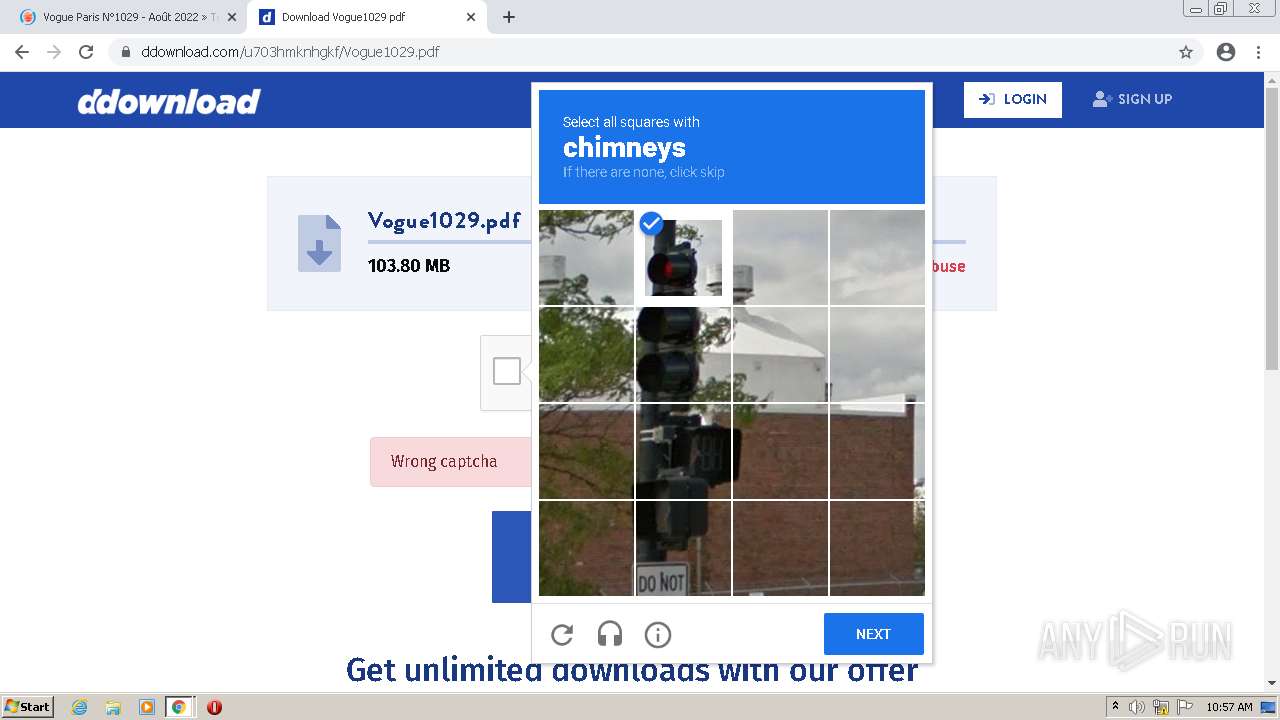
Task: Close the Download Vogue1029 pdf tab
Action: click(x=471, y=17)
